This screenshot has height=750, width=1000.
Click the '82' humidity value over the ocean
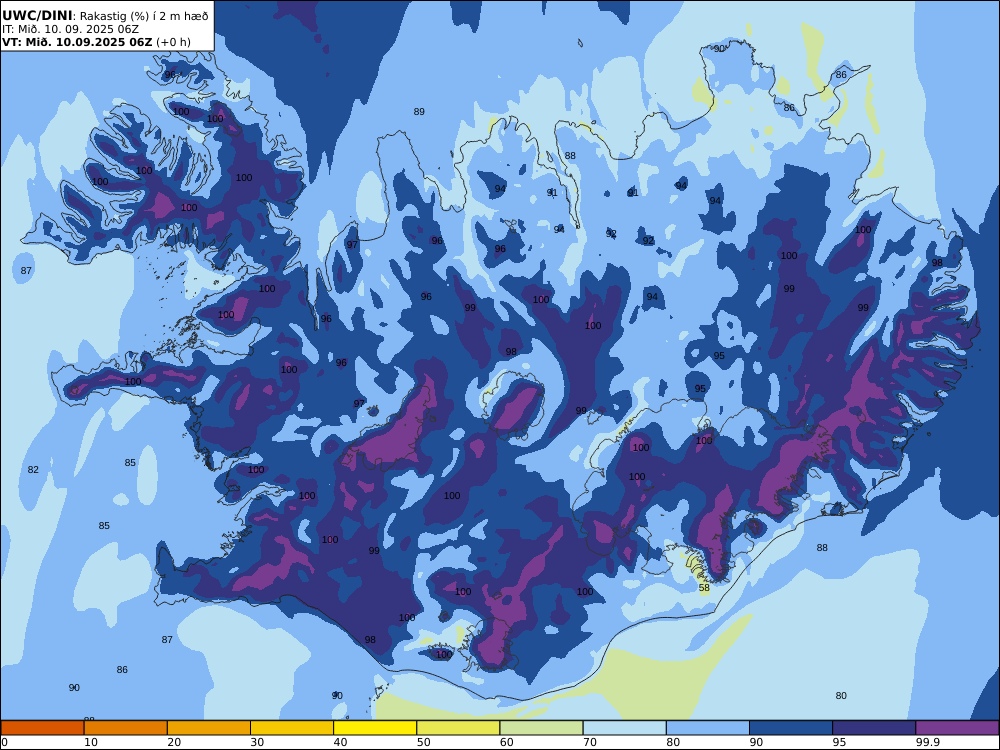click(x=33, y=469)
